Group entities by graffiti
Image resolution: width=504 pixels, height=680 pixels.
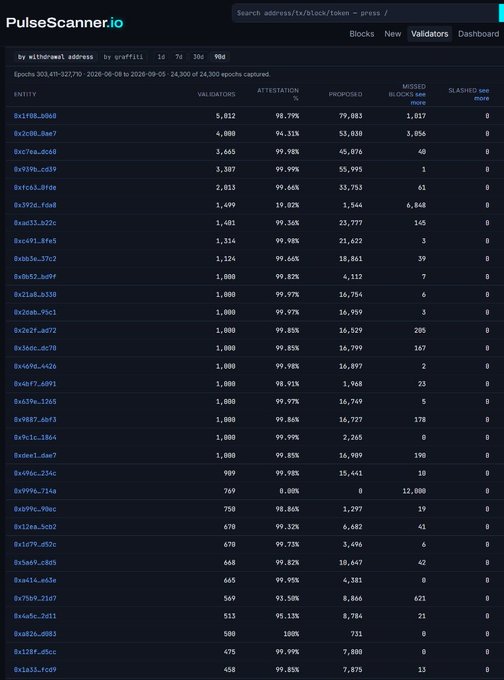point(123,57)
